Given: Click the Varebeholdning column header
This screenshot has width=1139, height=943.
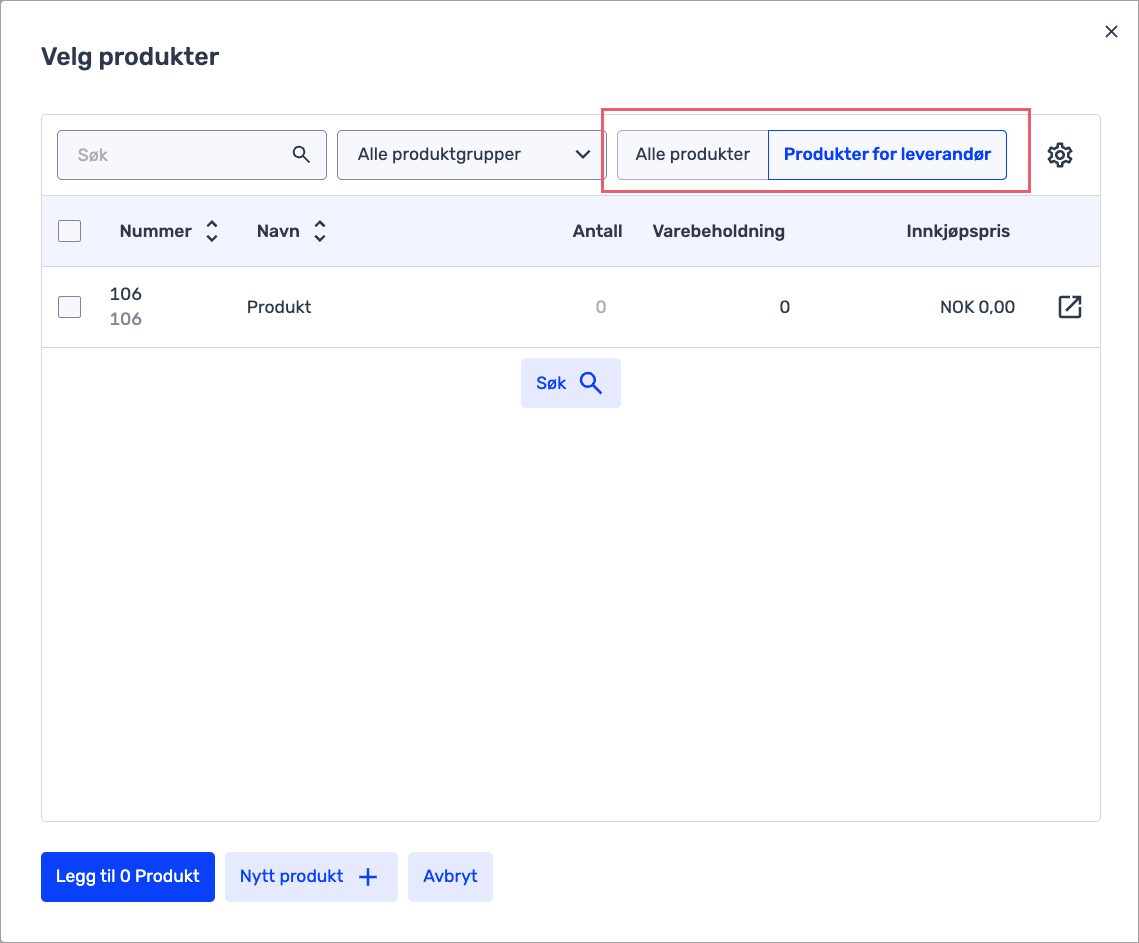Looking at the screenshot, I should tap(718, 232).
